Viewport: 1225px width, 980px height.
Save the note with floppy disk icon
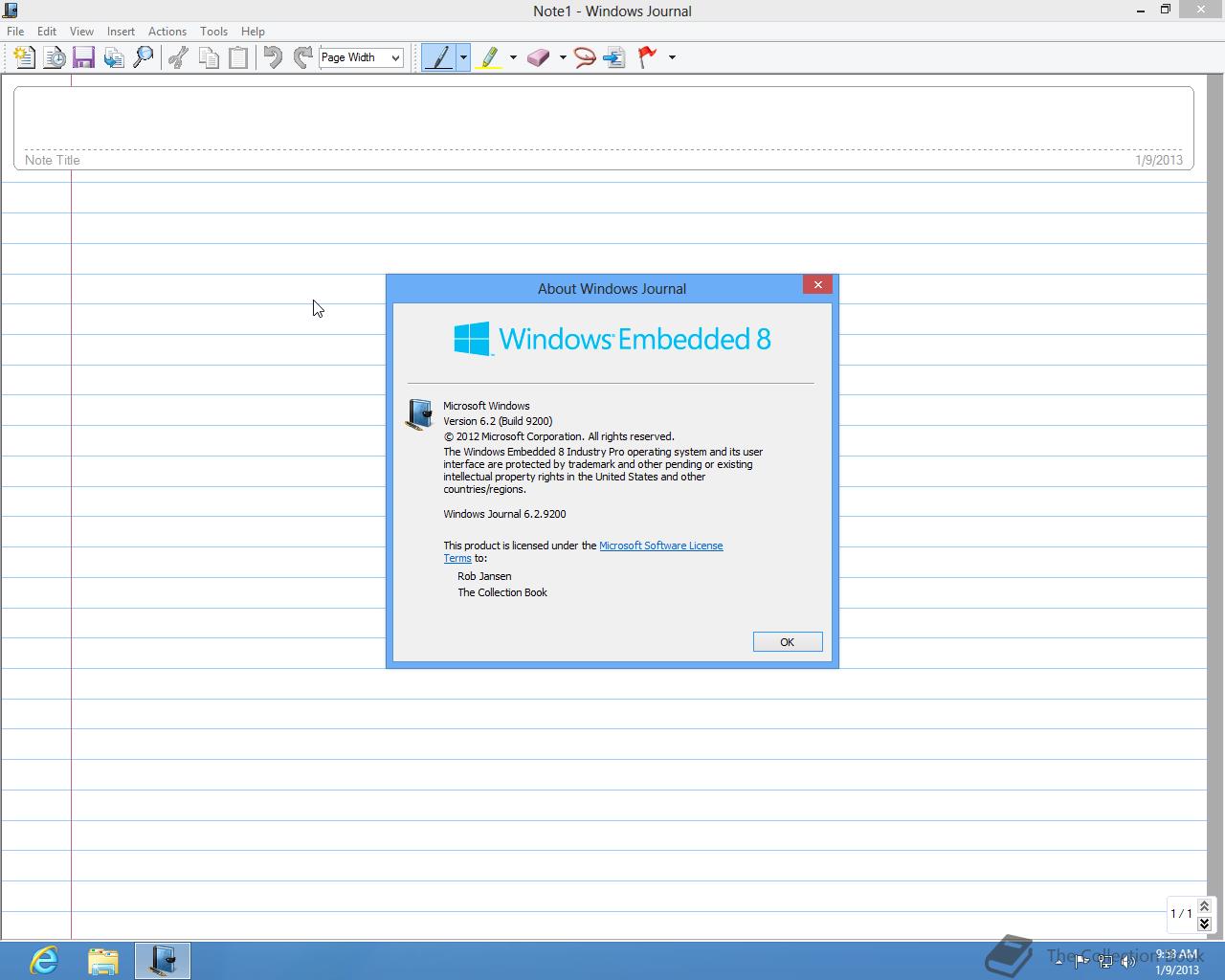83,57
